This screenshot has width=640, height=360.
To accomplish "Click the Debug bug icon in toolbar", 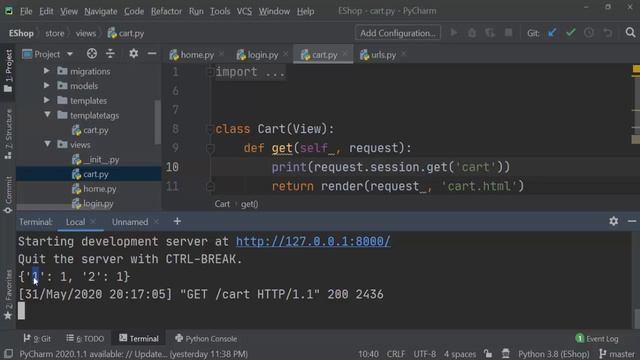I will [472, 33].
